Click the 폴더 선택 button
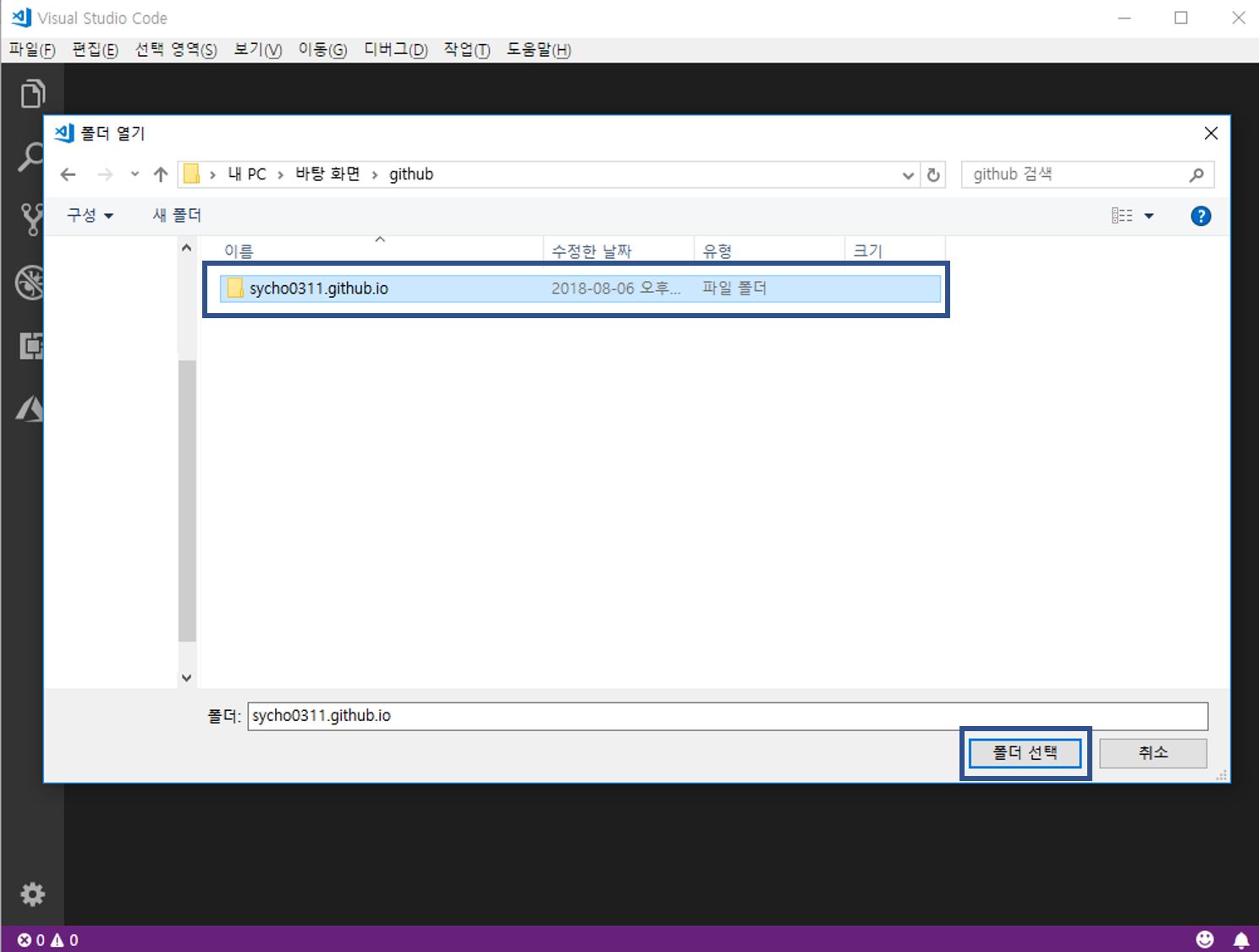The width and height of the screenshot is (1259, 952). 1025,753
